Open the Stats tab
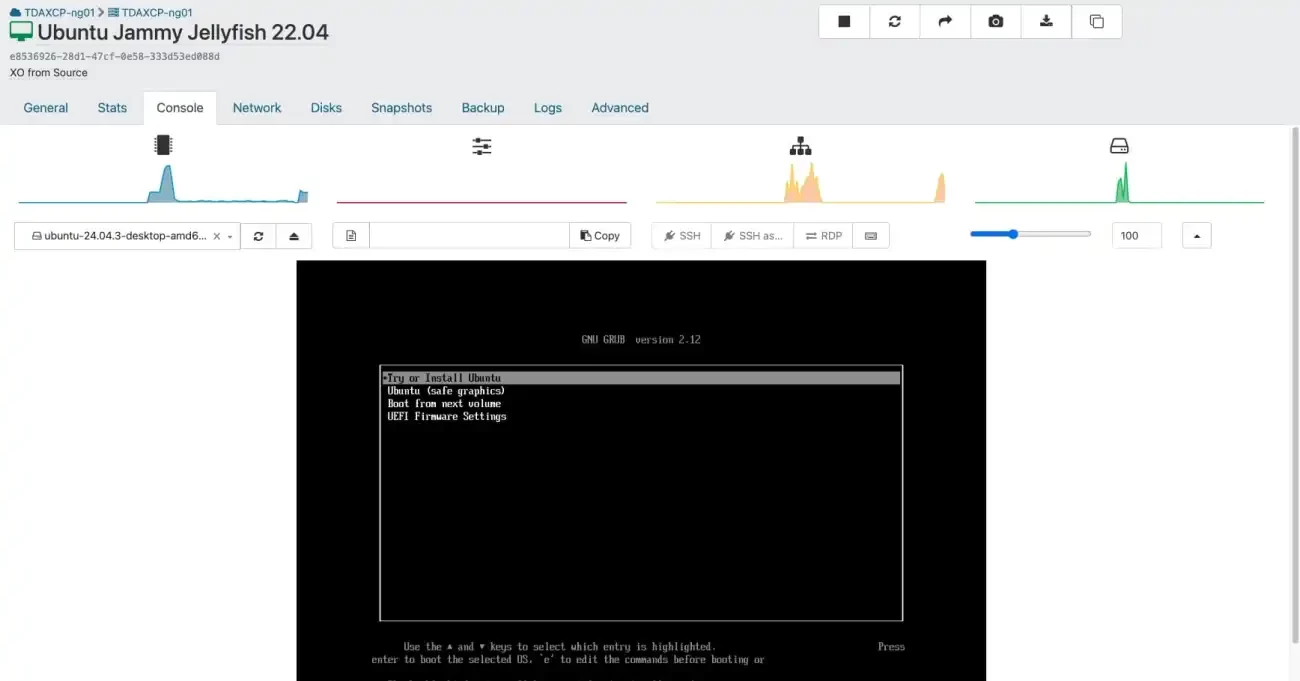The width and height of the screenshot is (1300, 681). click(x=112, y=108)
